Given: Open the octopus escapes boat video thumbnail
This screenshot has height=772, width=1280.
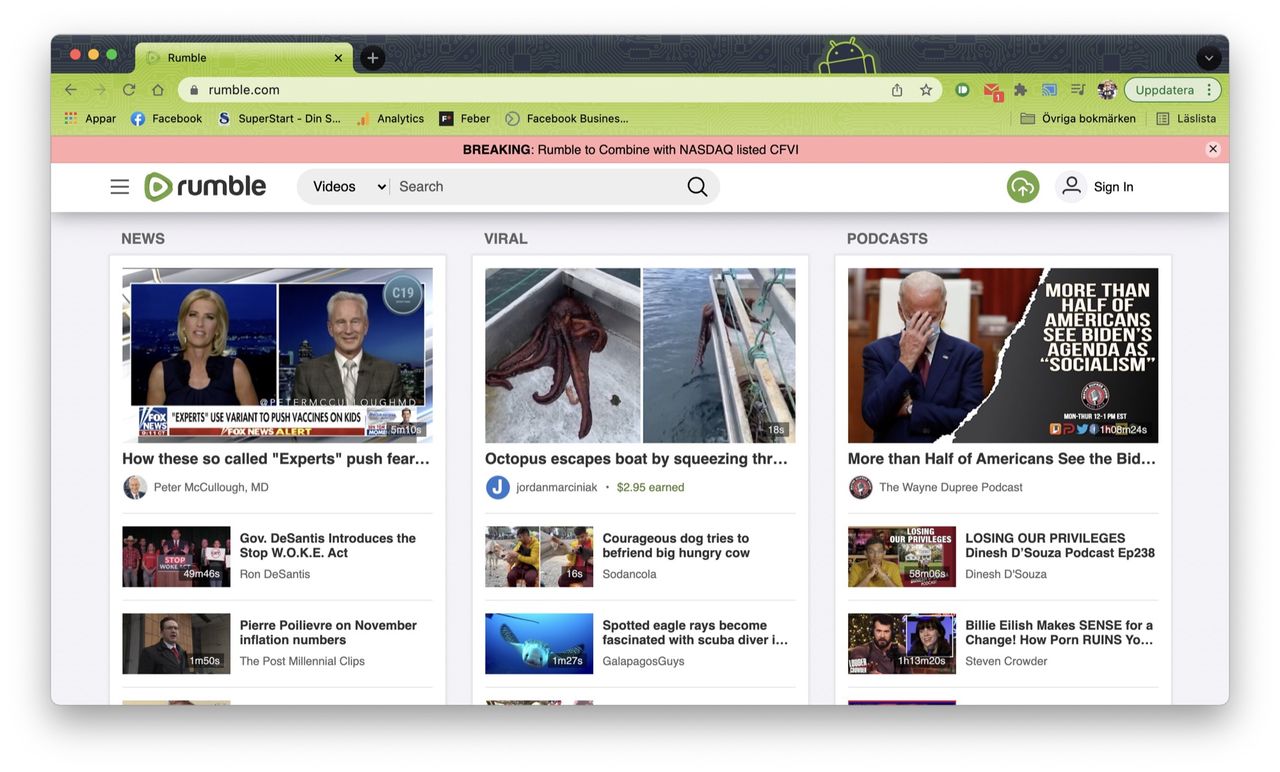Looking at the screenshot, I should point(640,355).
